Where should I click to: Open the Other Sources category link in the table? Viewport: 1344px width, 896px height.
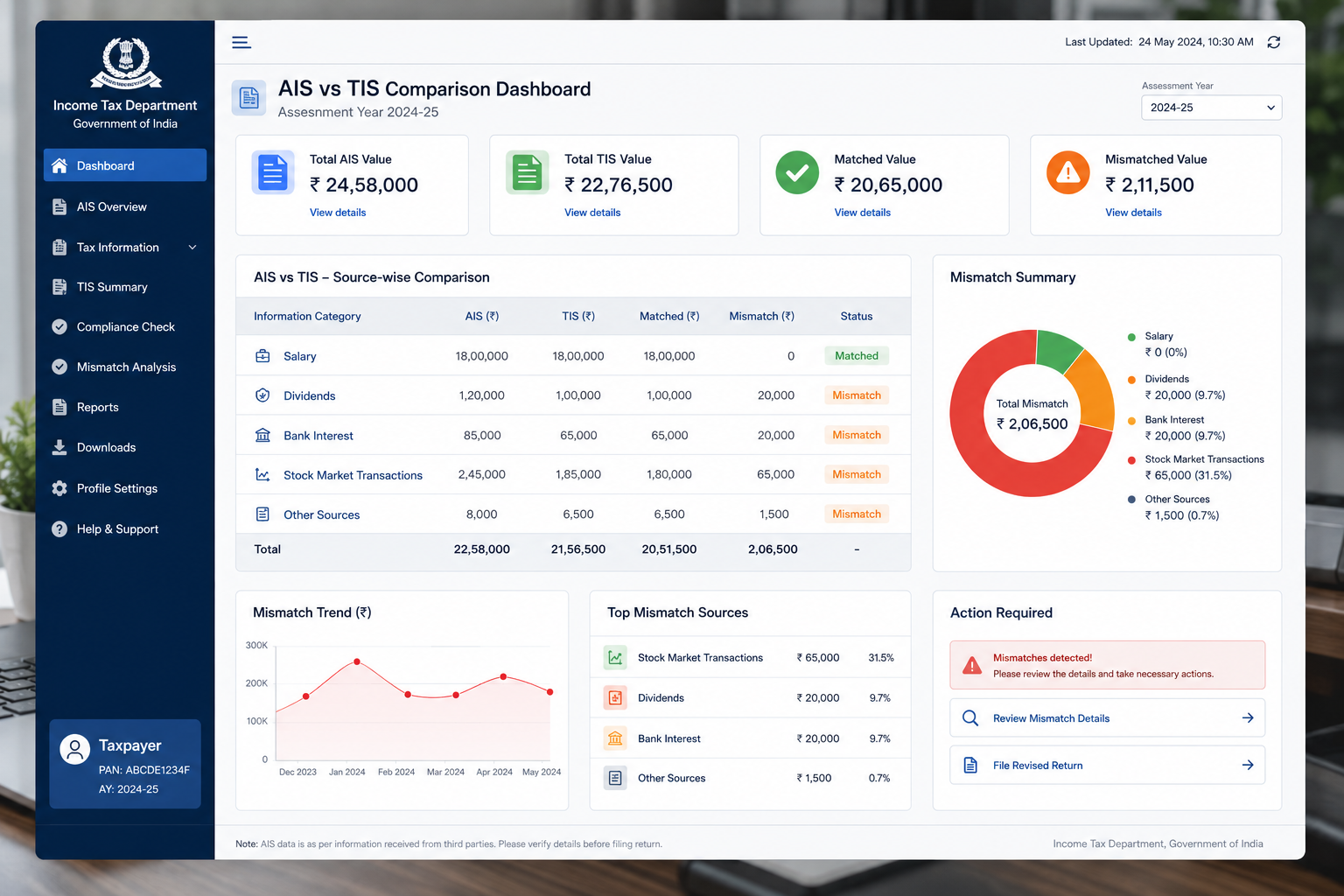click(321, 514)
